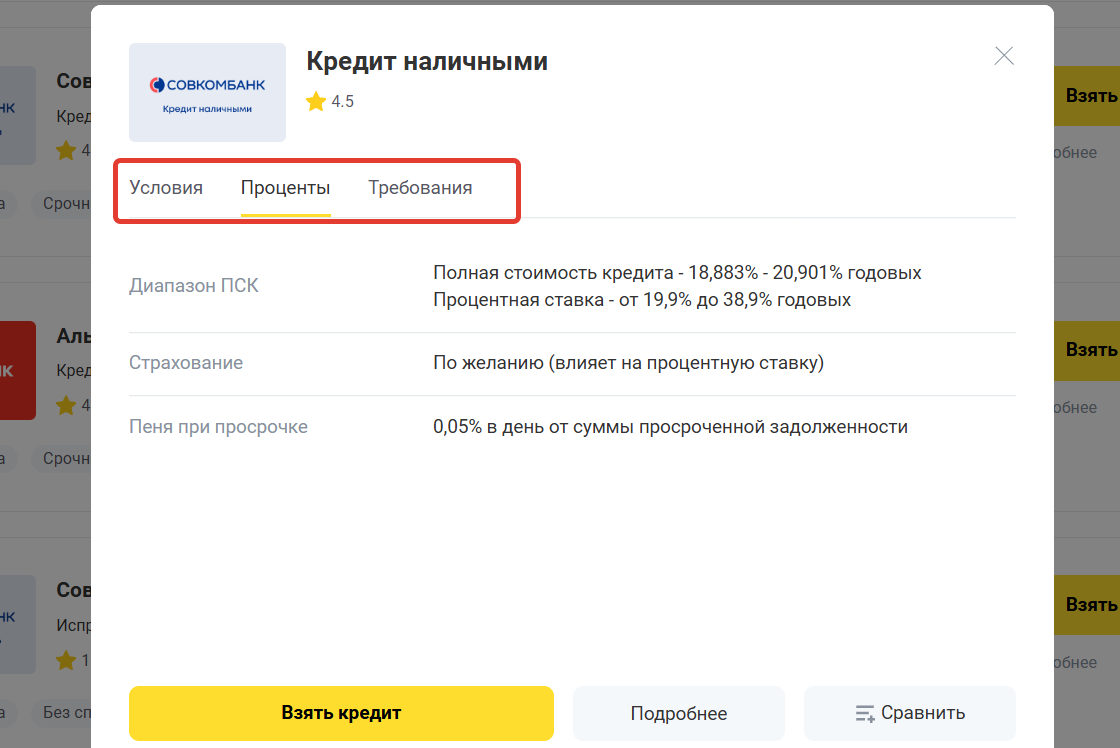This screenshot has width=1120, height=748.
Task: Open the Подробнее button in dialog
Action: pyautogui.click(x=679, y=713)
